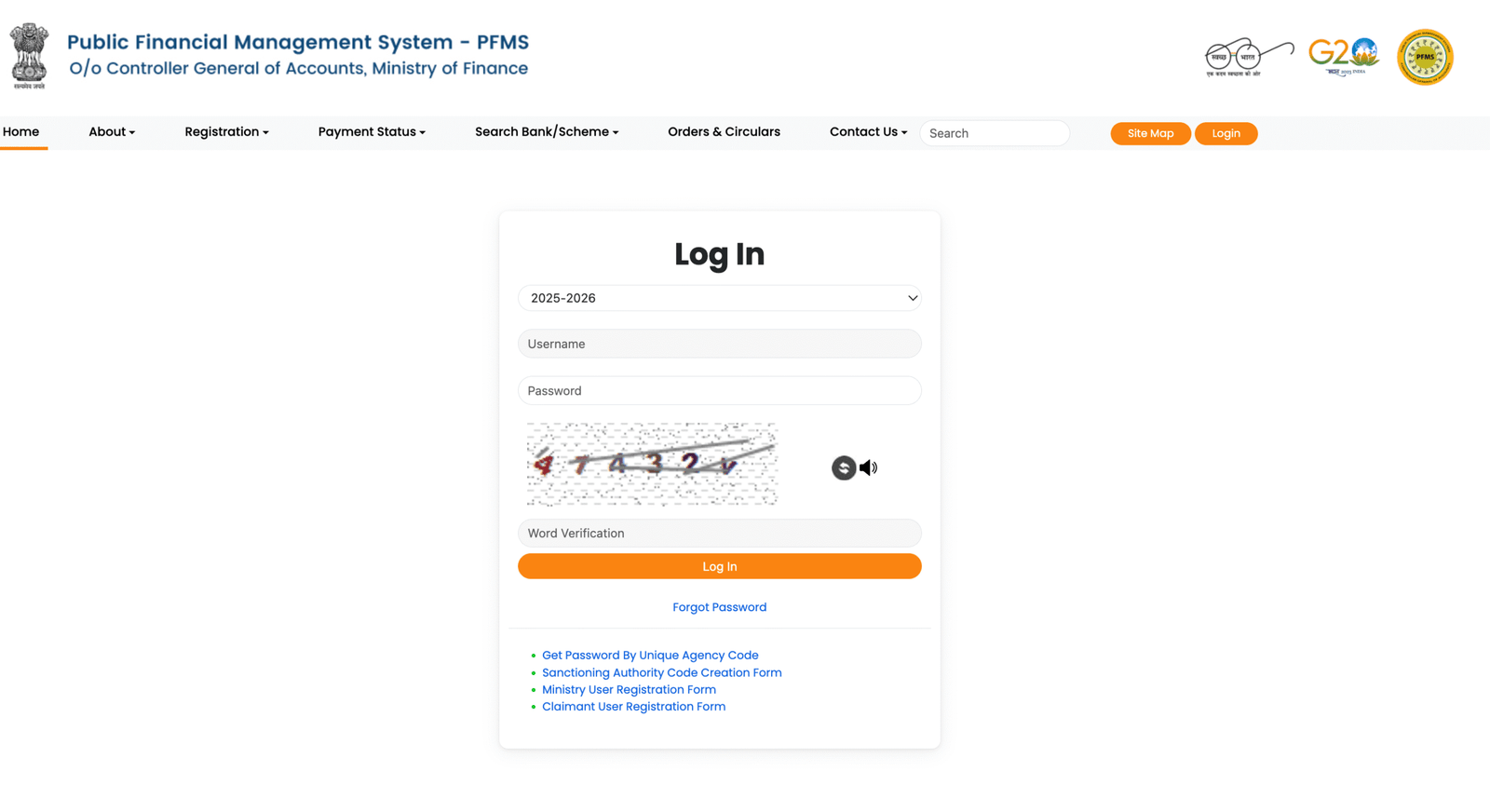The height and width of the screenshot is (812, 1490).
Task: Click the round PFMS seal logo
Action: [x=1425, y=57]
